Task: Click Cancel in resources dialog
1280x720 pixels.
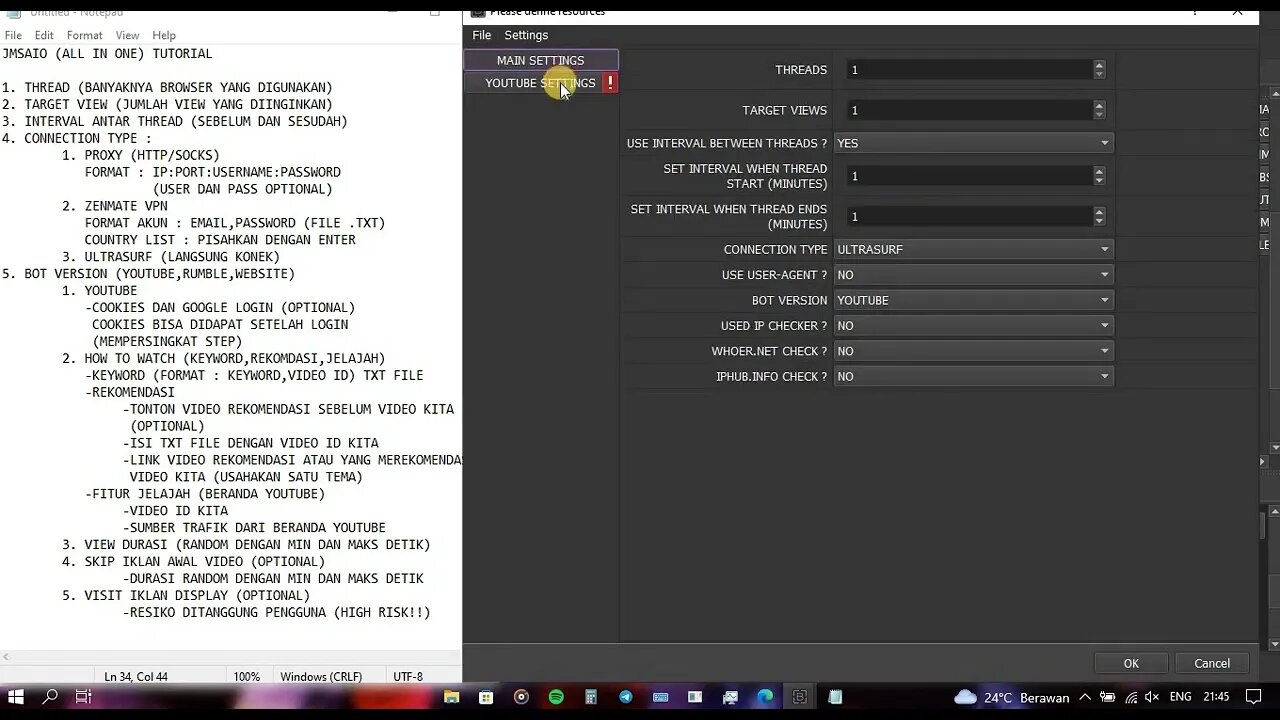Action: [1212, 663]
